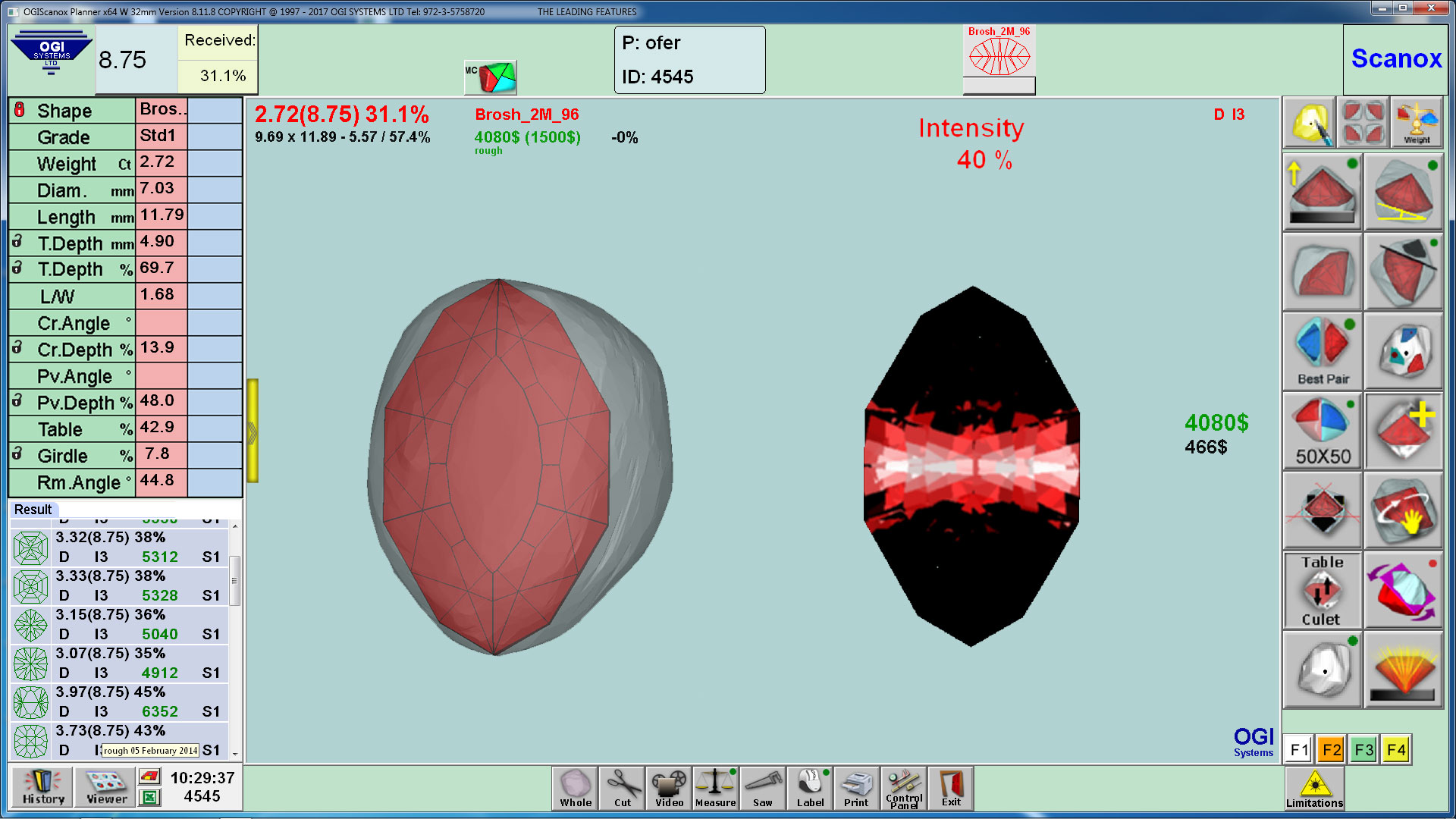Viewport: 1456px width, 819px height.
Task: Toggle the lock next to Cr.Depth %
Action: point(17,347)
